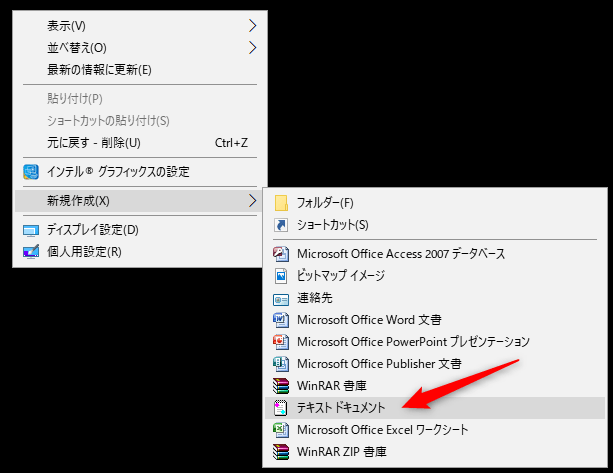The width and height of the screenshot is (613, 473).
Task: Click the shortcut arrow icon
Action: [x=281, y=225]
